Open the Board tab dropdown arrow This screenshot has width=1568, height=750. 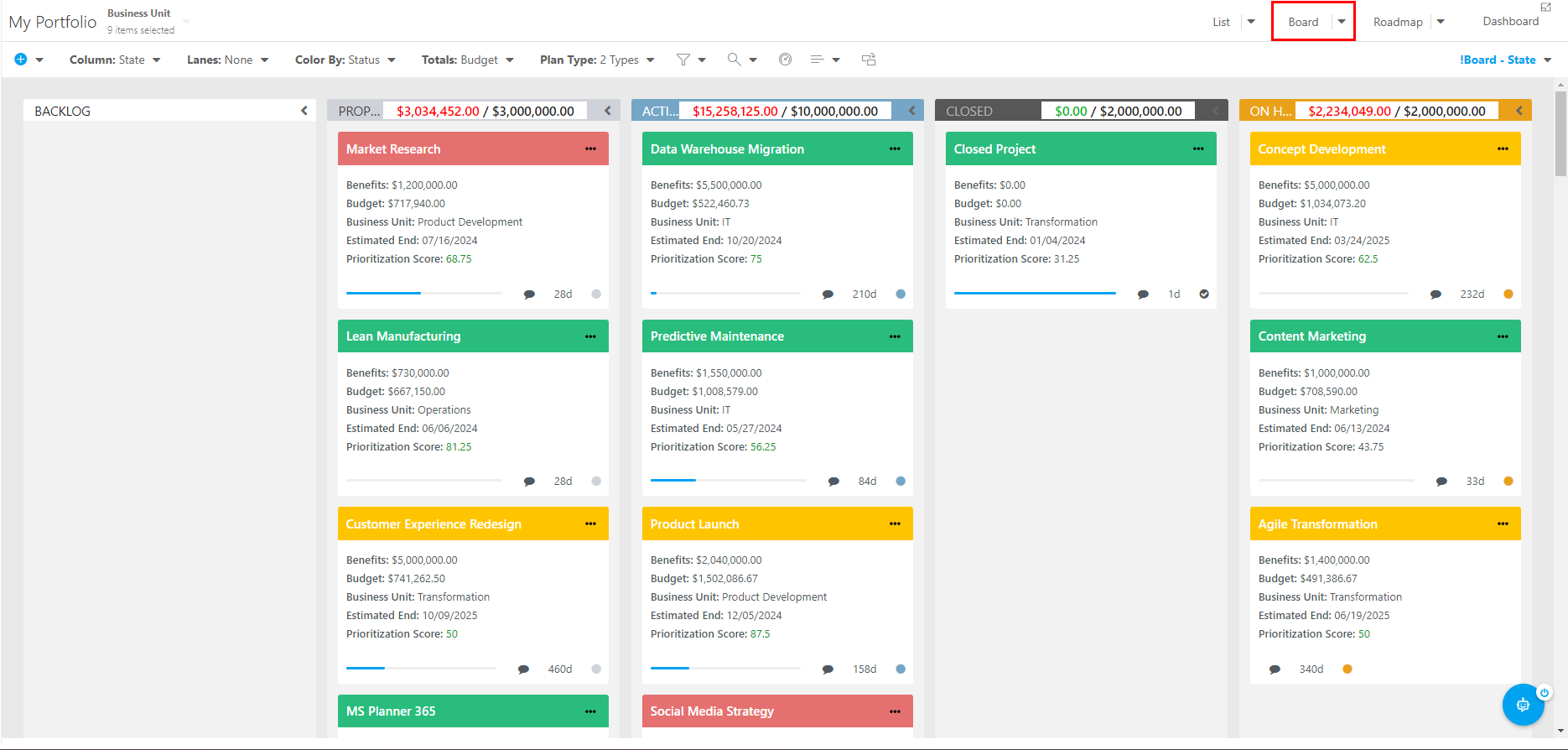[1342, 22]
